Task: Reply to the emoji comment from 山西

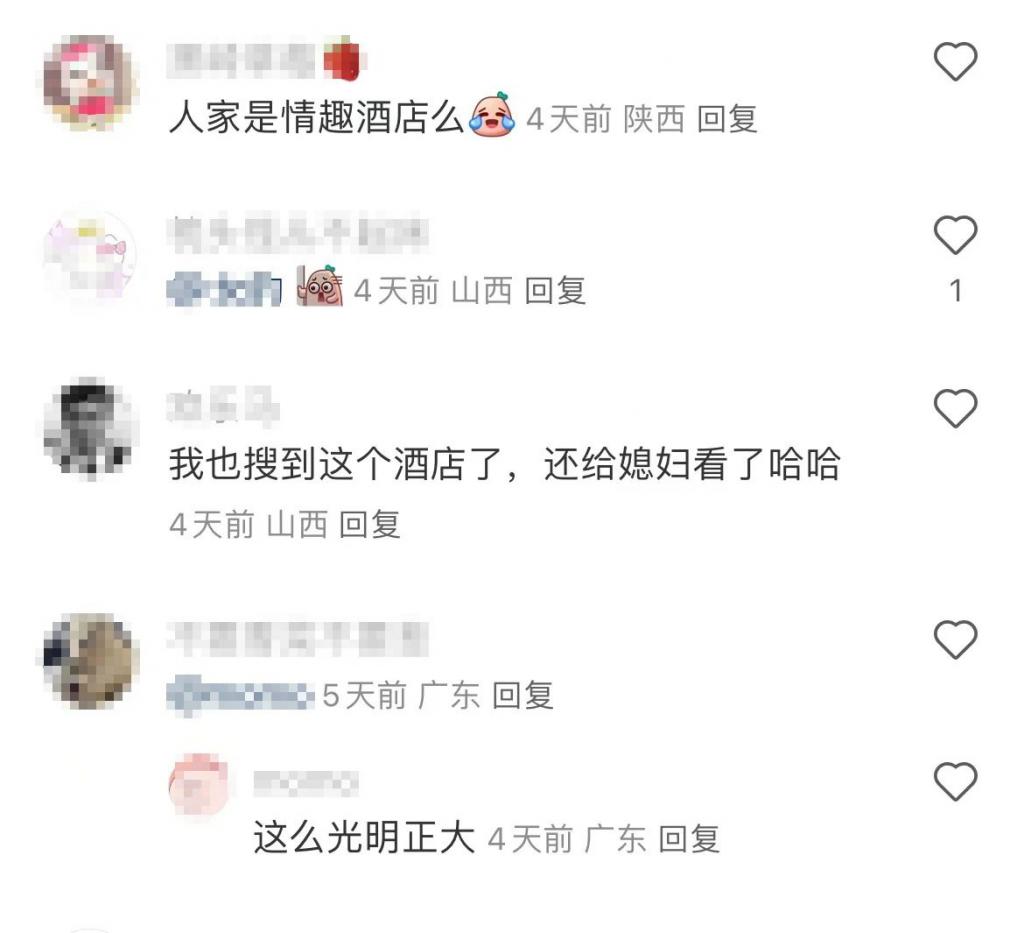Action: click(x=555, y=291)
